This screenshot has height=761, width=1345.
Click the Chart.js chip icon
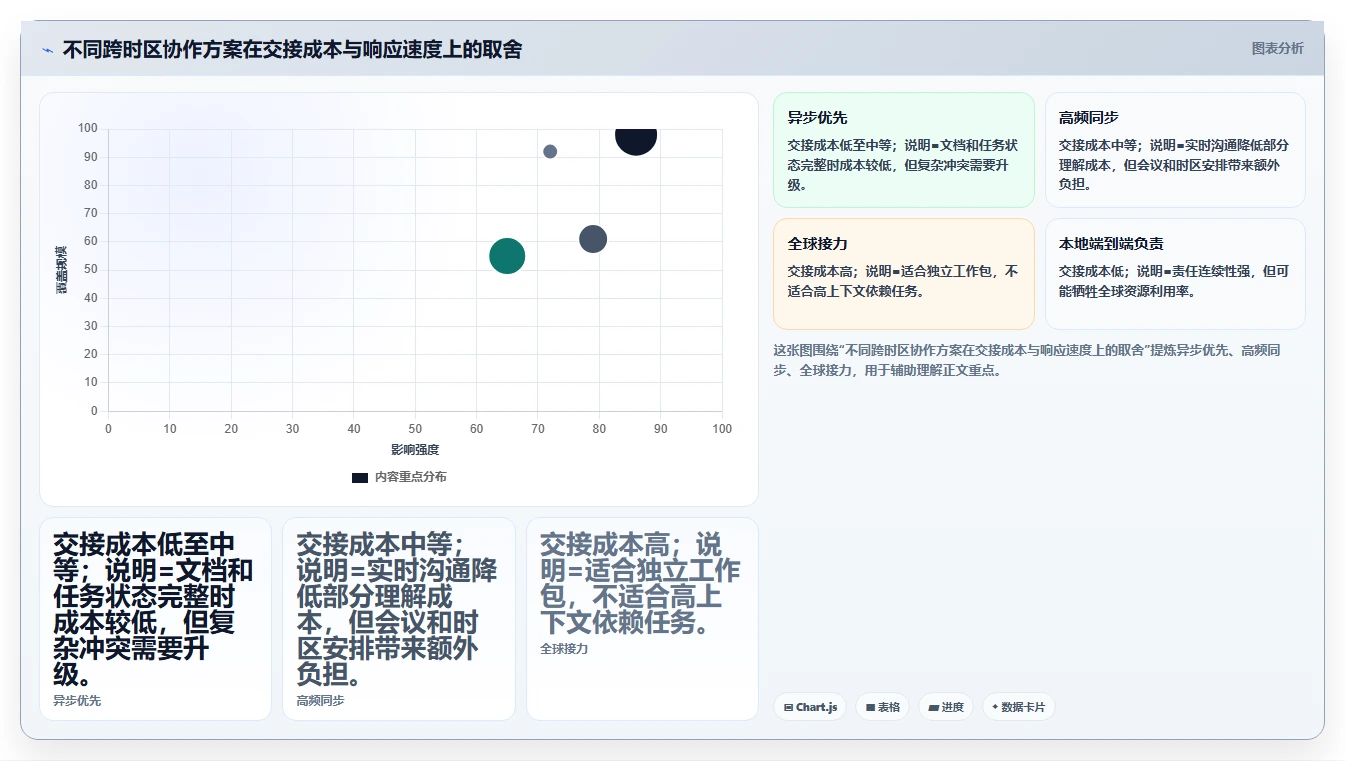tap(788, 707)
